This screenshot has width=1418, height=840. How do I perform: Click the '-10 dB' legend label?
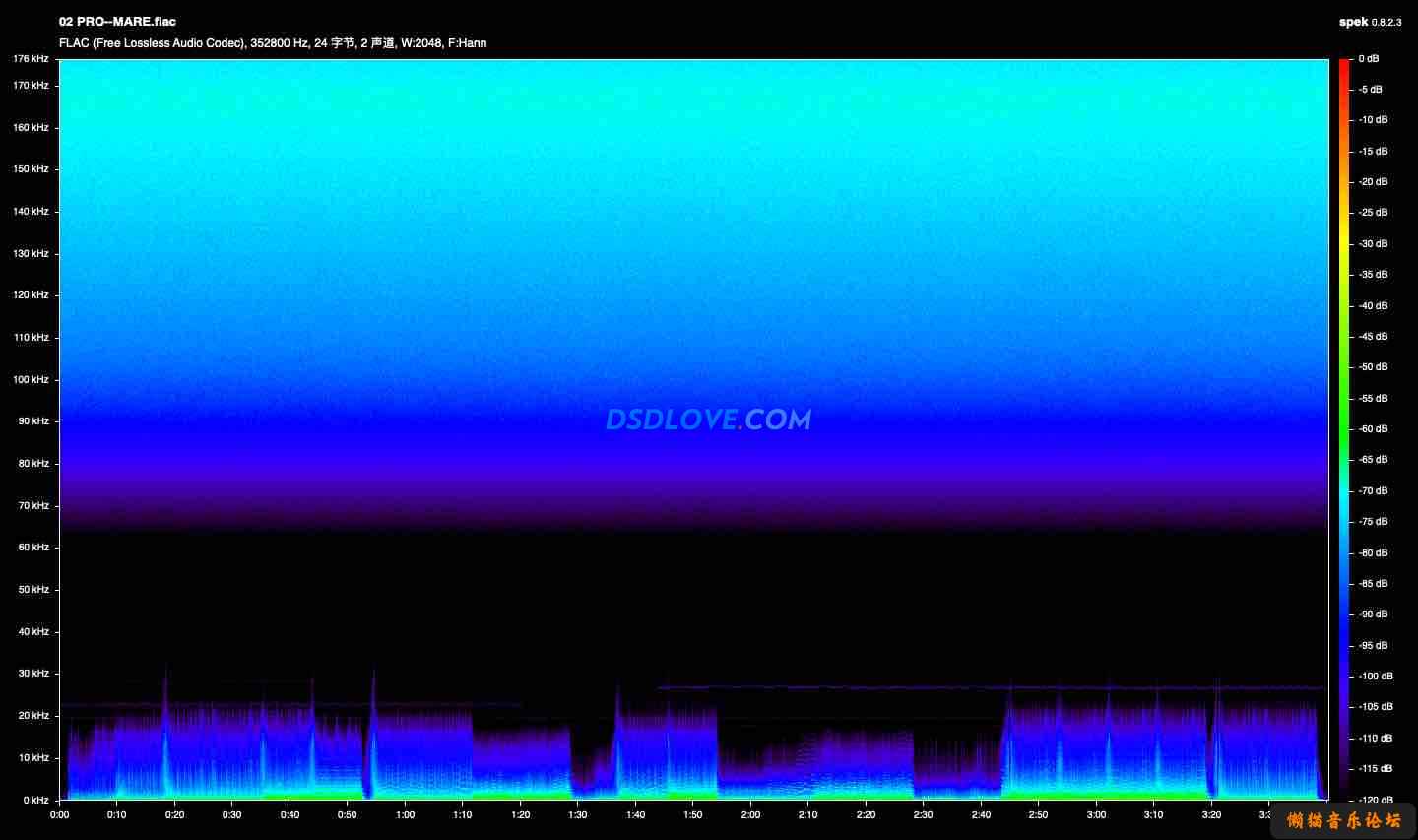tap(1373, 120)
